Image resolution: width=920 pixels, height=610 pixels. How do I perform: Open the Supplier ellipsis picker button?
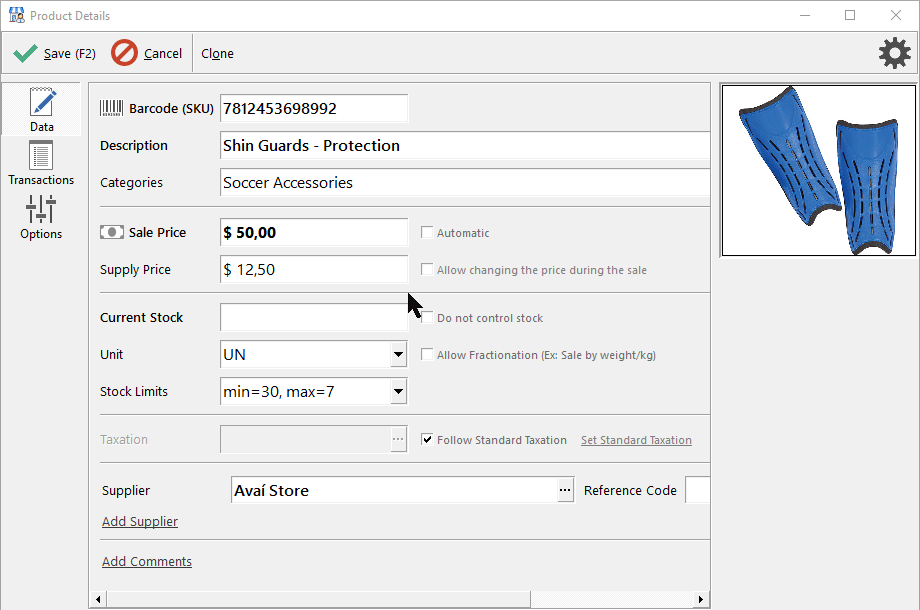565,490
